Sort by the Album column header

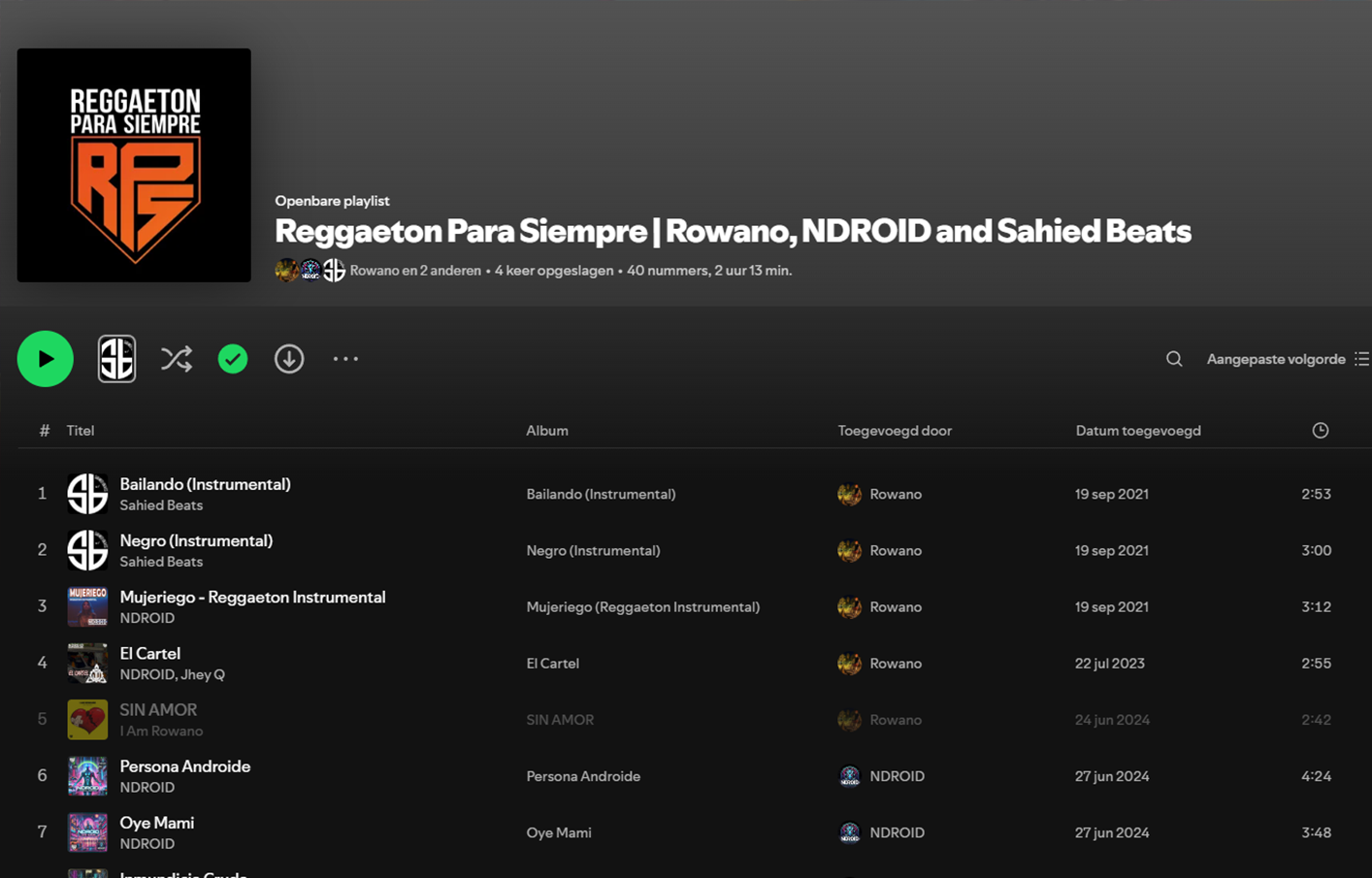(x=547, y=431)
